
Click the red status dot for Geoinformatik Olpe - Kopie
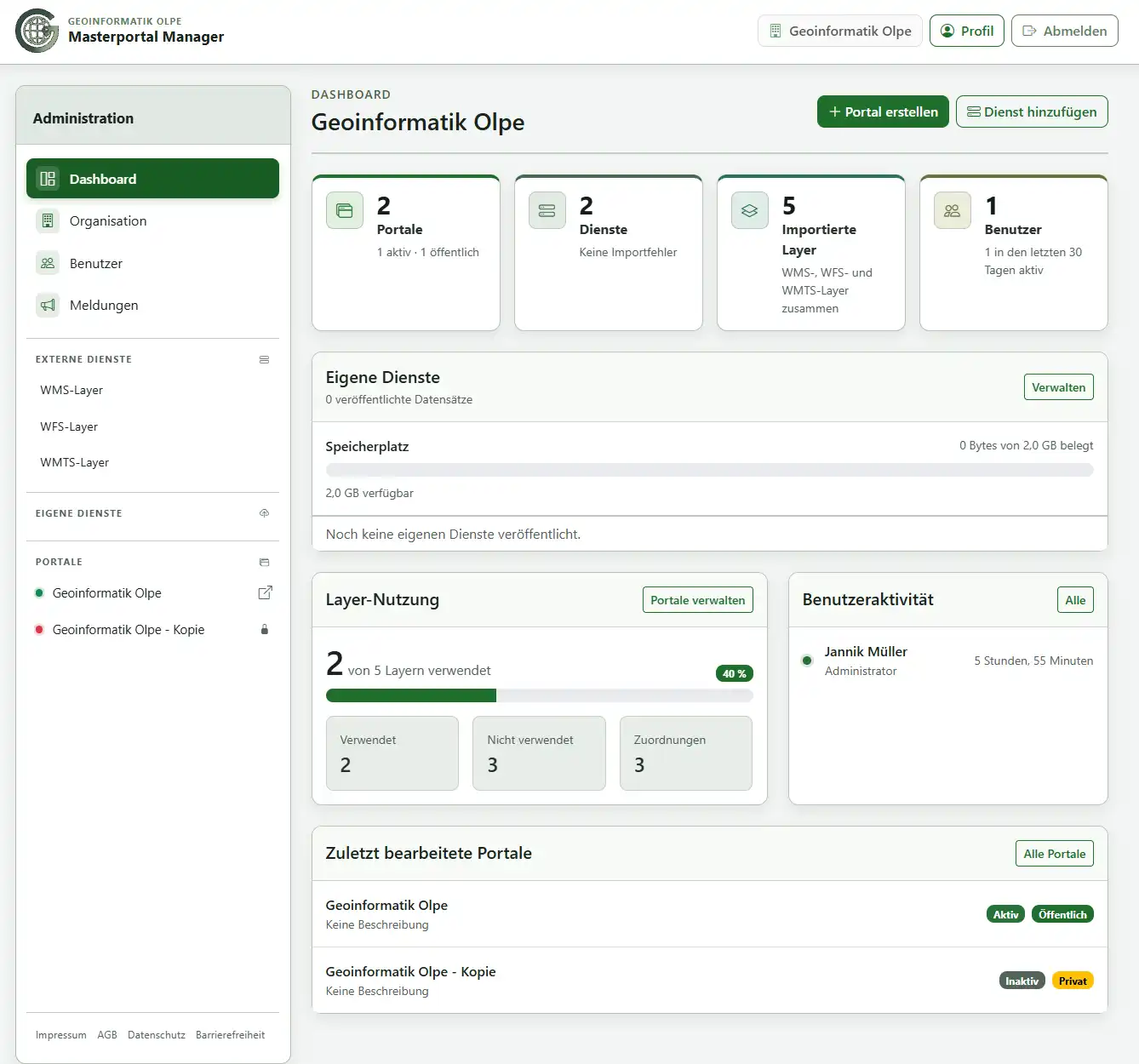(x=39, y=630)
